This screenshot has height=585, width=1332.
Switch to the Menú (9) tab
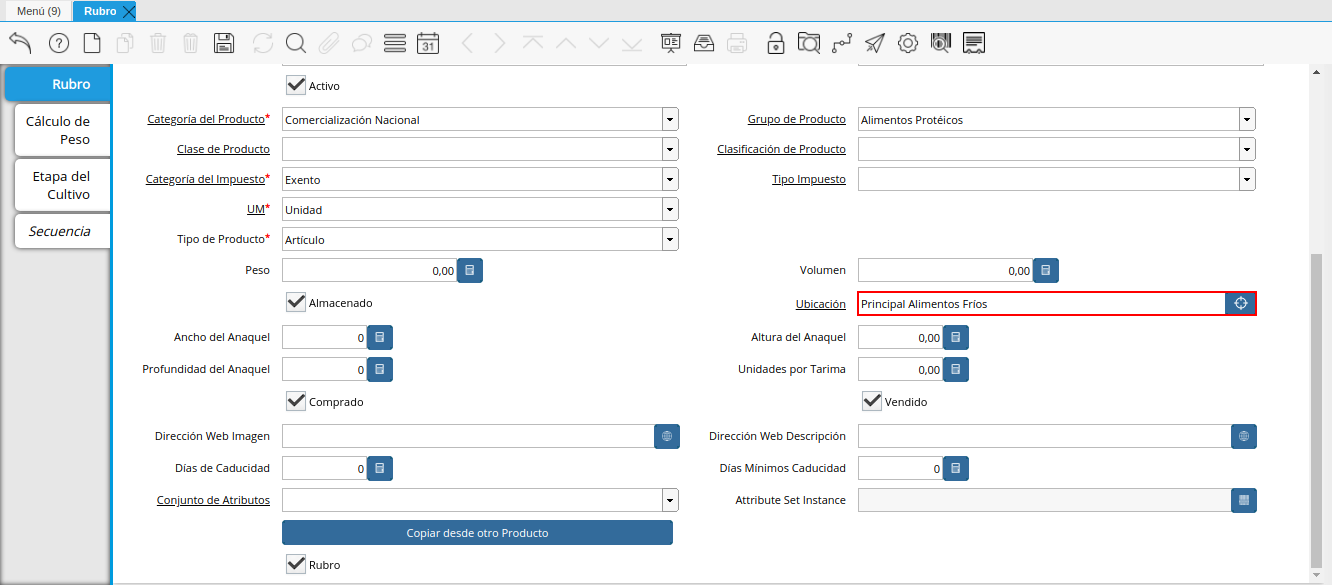tap(38, 11)
